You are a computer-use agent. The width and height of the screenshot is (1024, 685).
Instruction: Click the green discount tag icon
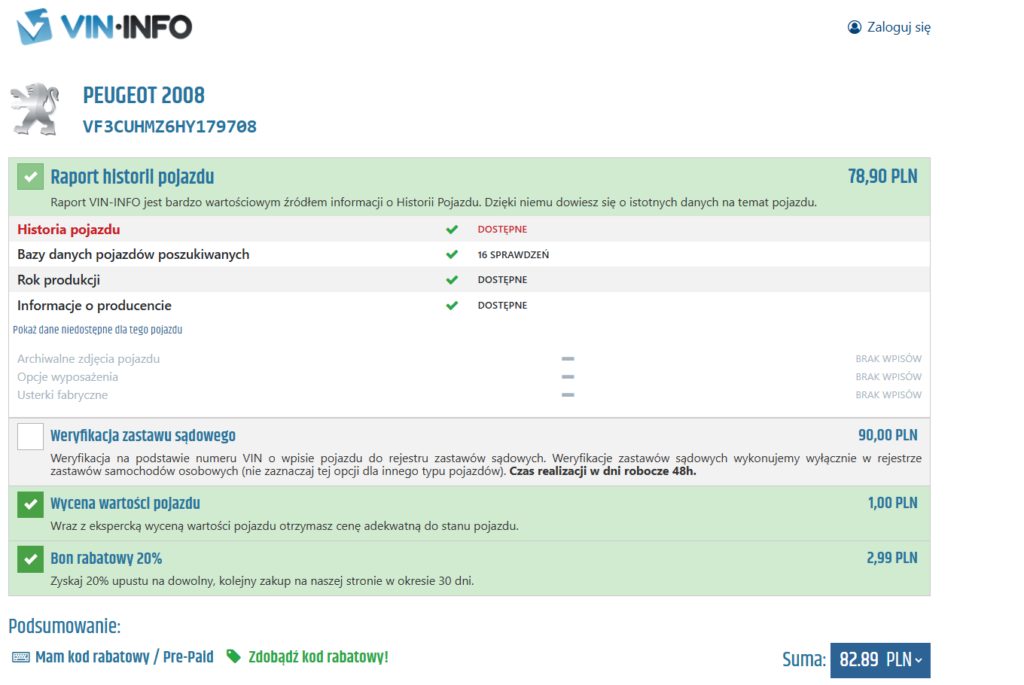pyautogui.click(x=233, y=657)
